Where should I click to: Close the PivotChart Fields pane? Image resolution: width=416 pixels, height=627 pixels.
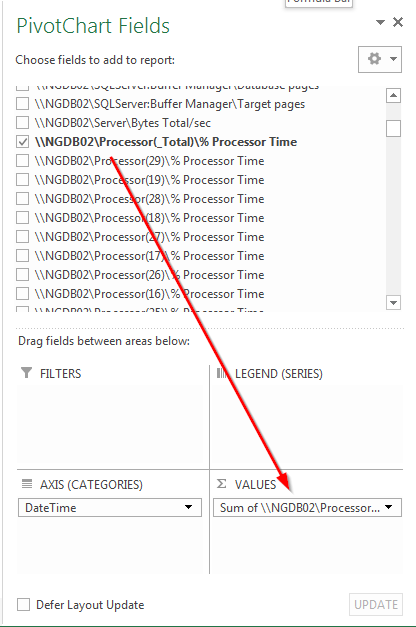pos(398,22)
